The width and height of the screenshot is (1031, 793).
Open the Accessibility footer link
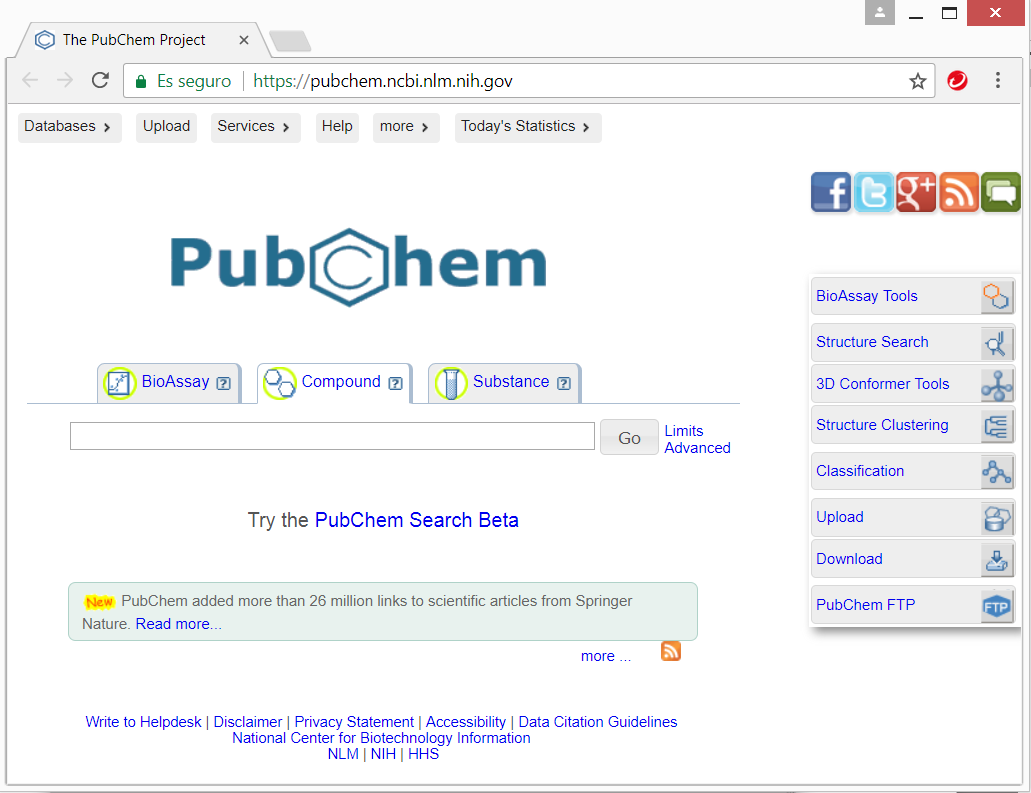[x=466, y=722]
